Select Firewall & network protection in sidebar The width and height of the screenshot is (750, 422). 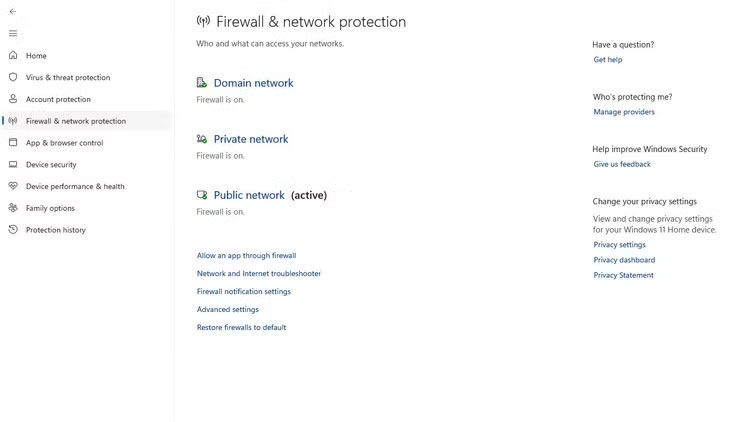[x=75, y=121]
